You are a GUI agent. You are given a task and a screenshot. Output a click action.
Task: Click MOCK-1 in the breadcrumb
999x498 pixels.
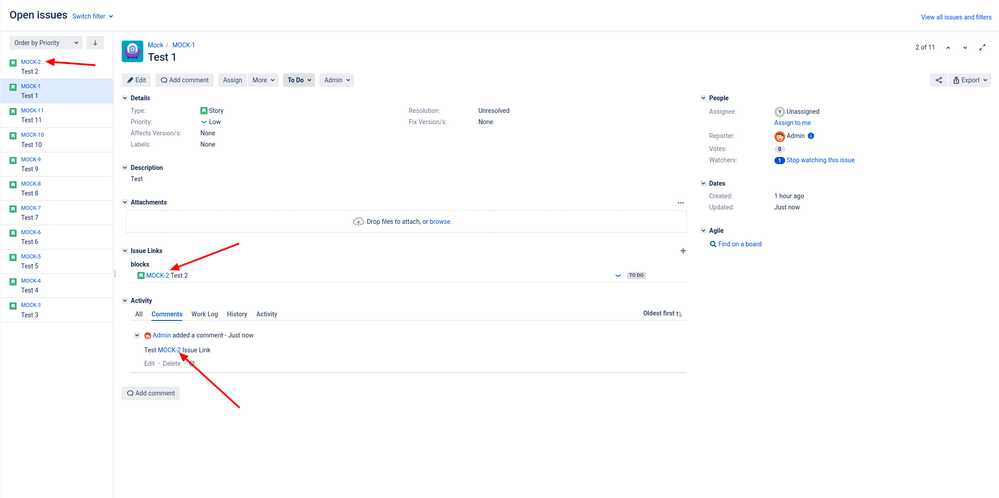tap(183, 45)
